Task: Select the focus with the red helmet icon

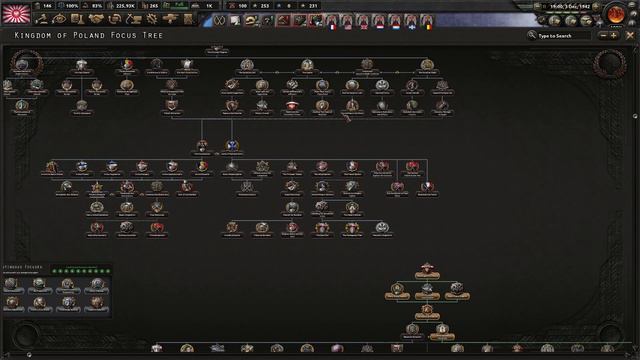Action: [x=292, y=107]
